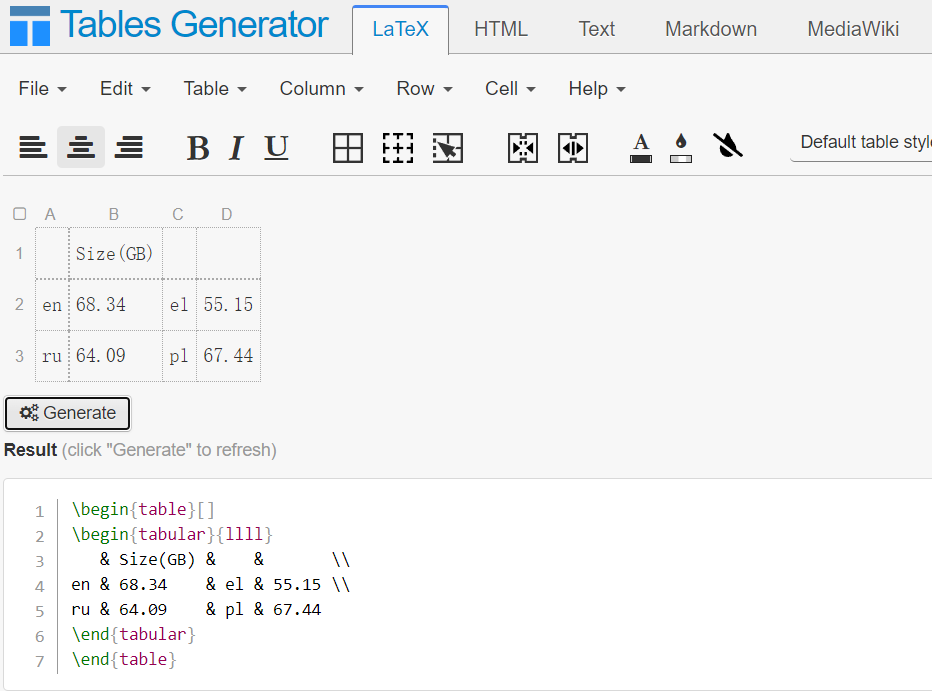Apply italic formatting with I icon

coord(236,148)
